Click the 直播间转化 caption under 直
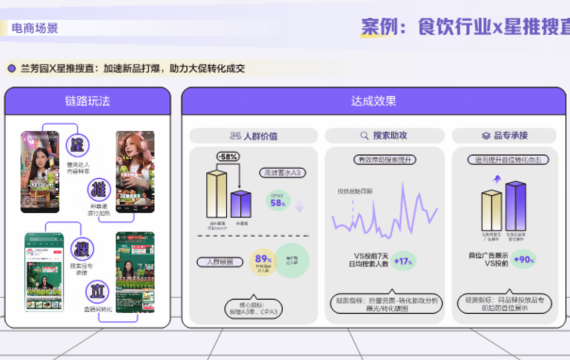 pos(98,309)
